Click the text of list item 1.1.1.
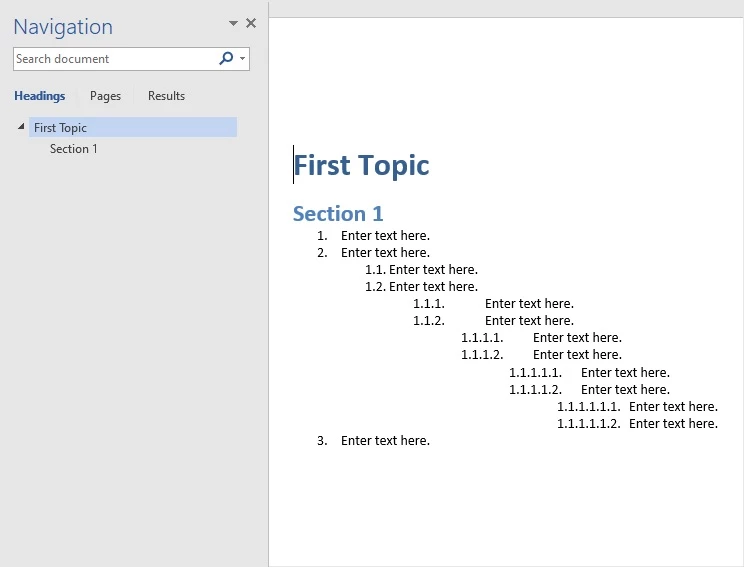This screenshot has height=567, width=744. coord(529,304)
